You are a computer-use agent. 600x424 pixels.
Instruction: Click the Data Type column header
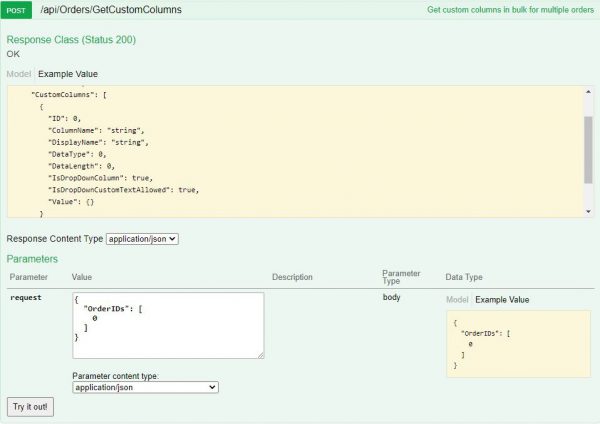click(464, 277)
